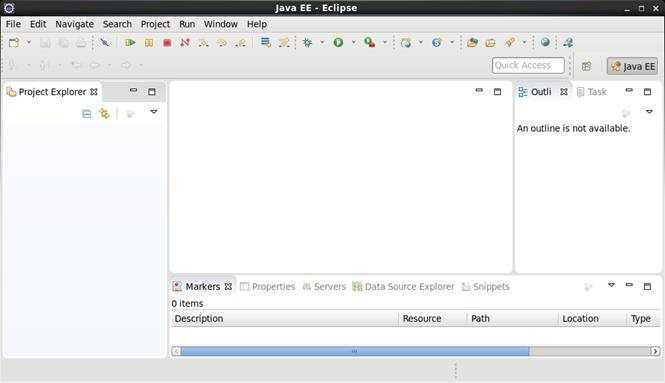Toggle Skip All Breakpoints in toolbar
Image resolution: width=665 pixels, height=383 pixels.
click(x=104, y=42)
